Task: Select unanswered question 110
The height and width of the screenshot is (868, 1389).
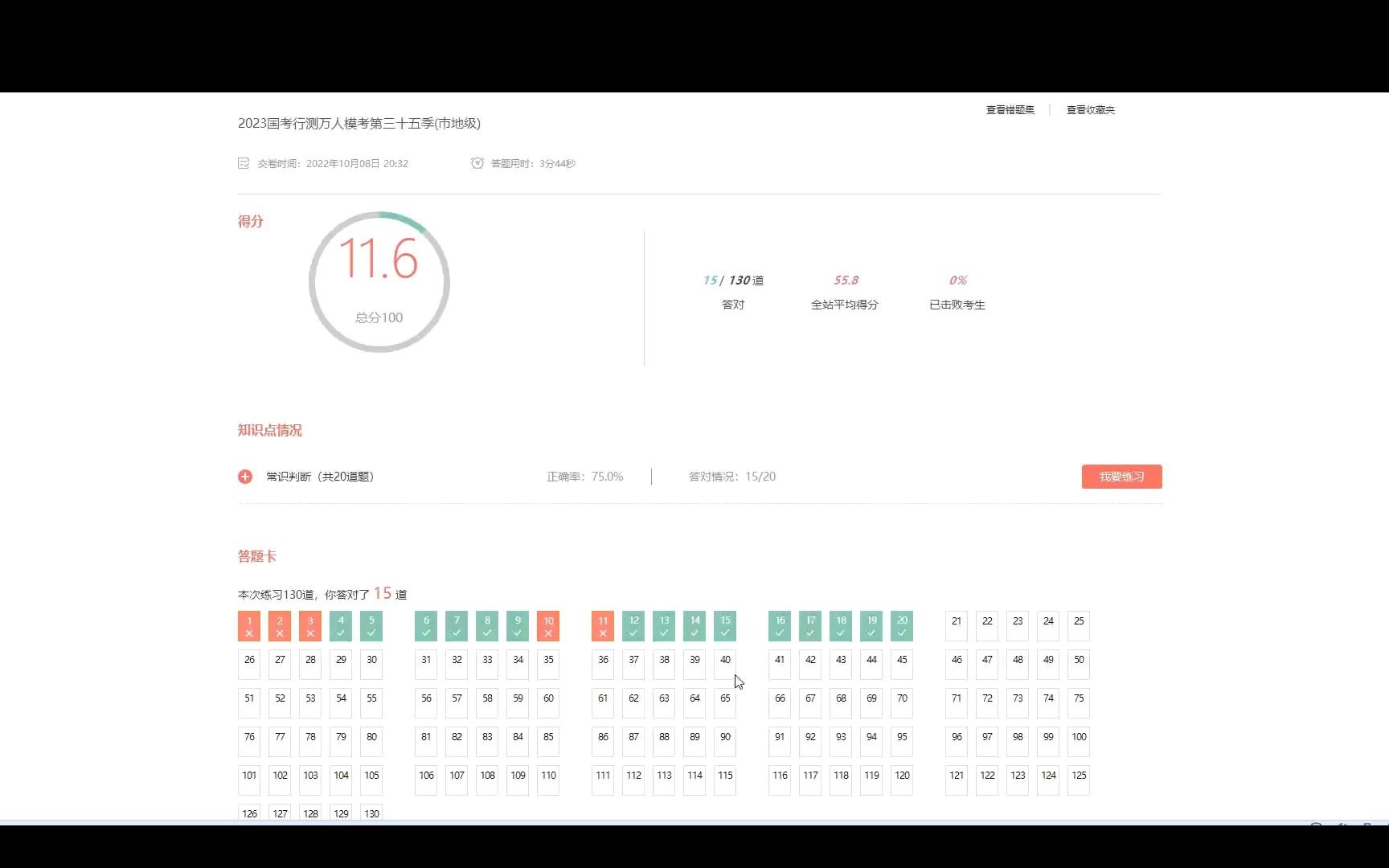Action: coord(548,780)
